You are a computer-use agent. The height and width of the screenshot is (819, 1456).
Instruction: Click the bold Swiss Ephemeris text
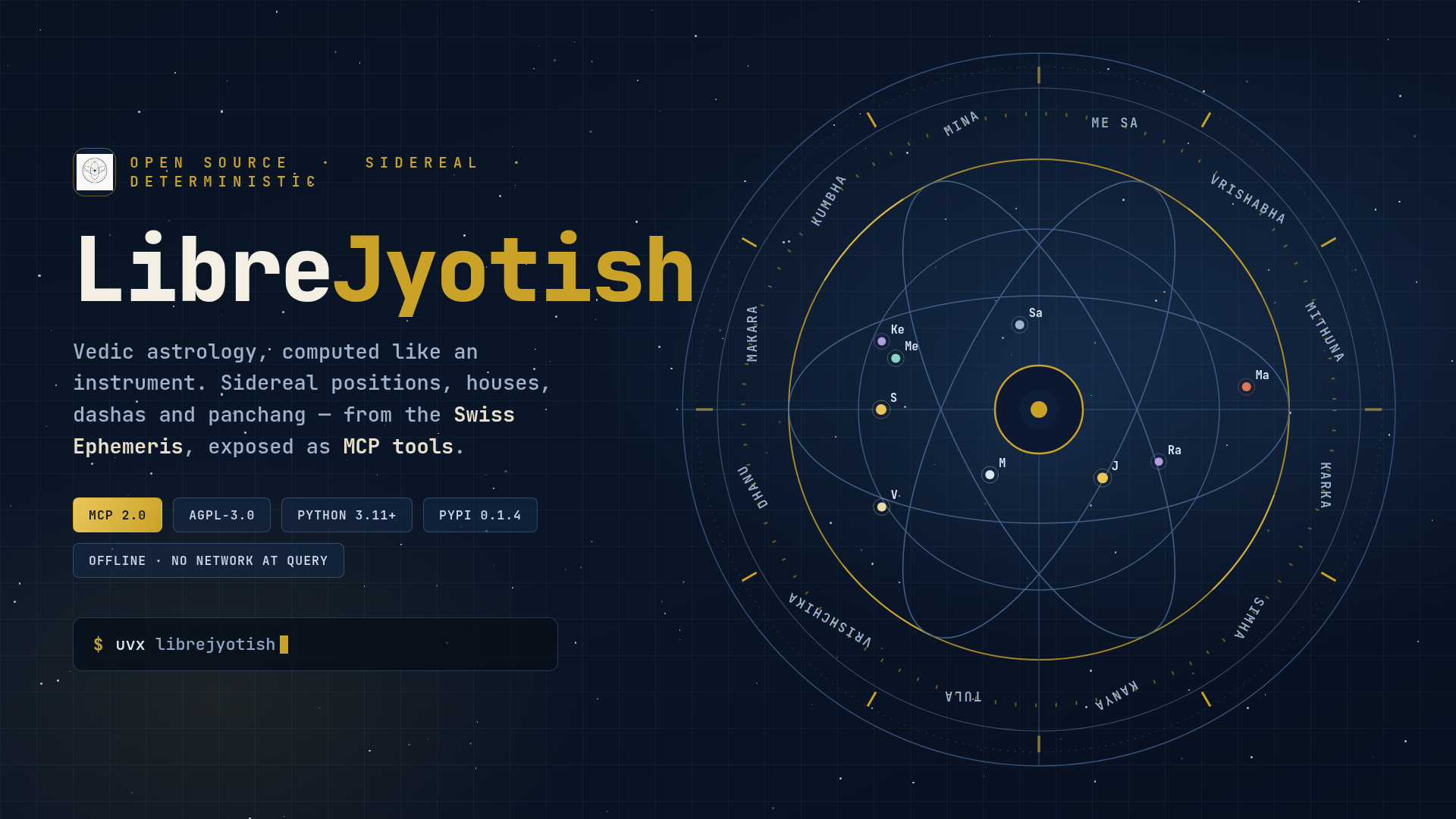pos(294,431)
